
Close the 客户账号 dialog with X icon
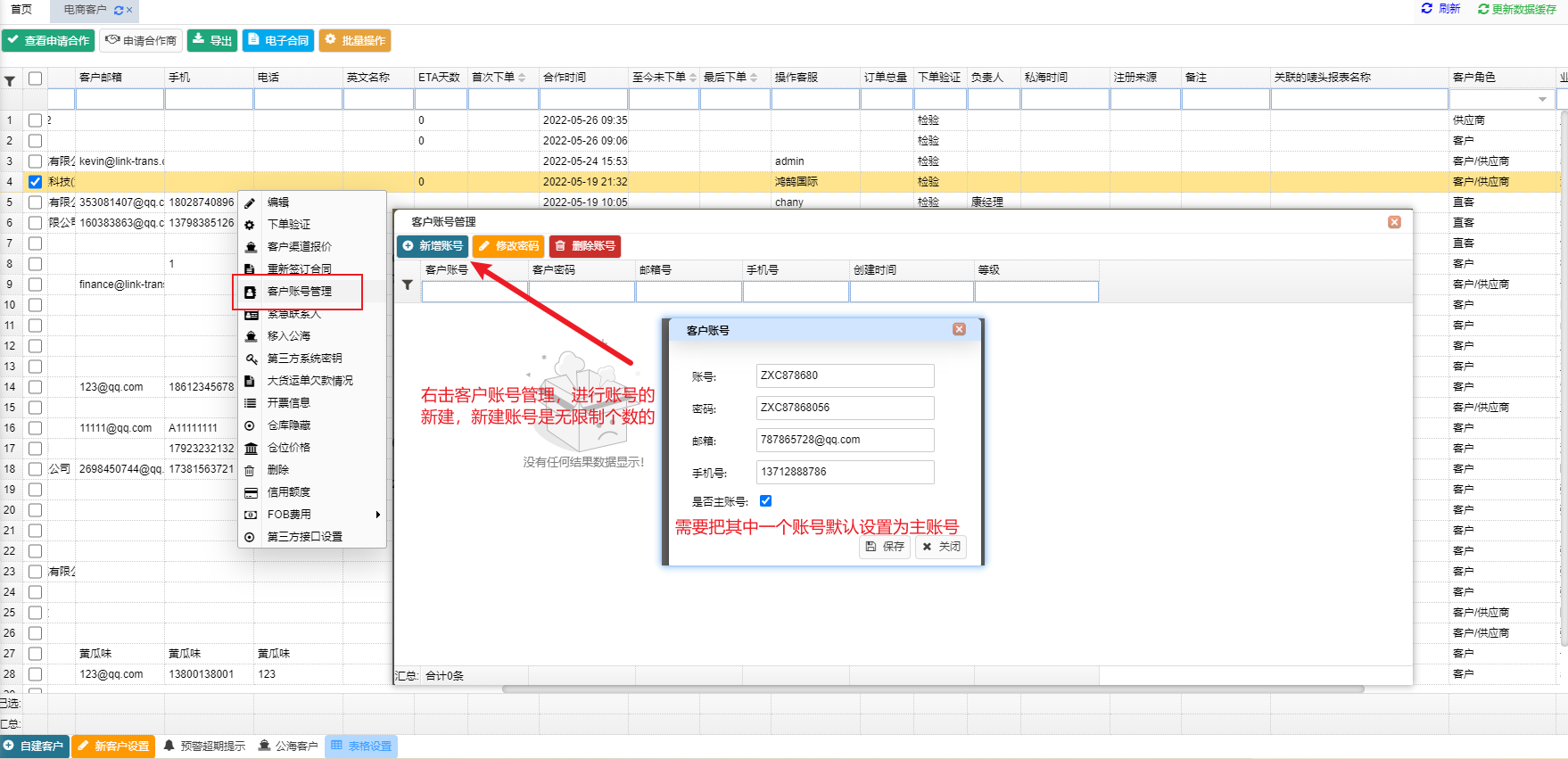(959, 329)
